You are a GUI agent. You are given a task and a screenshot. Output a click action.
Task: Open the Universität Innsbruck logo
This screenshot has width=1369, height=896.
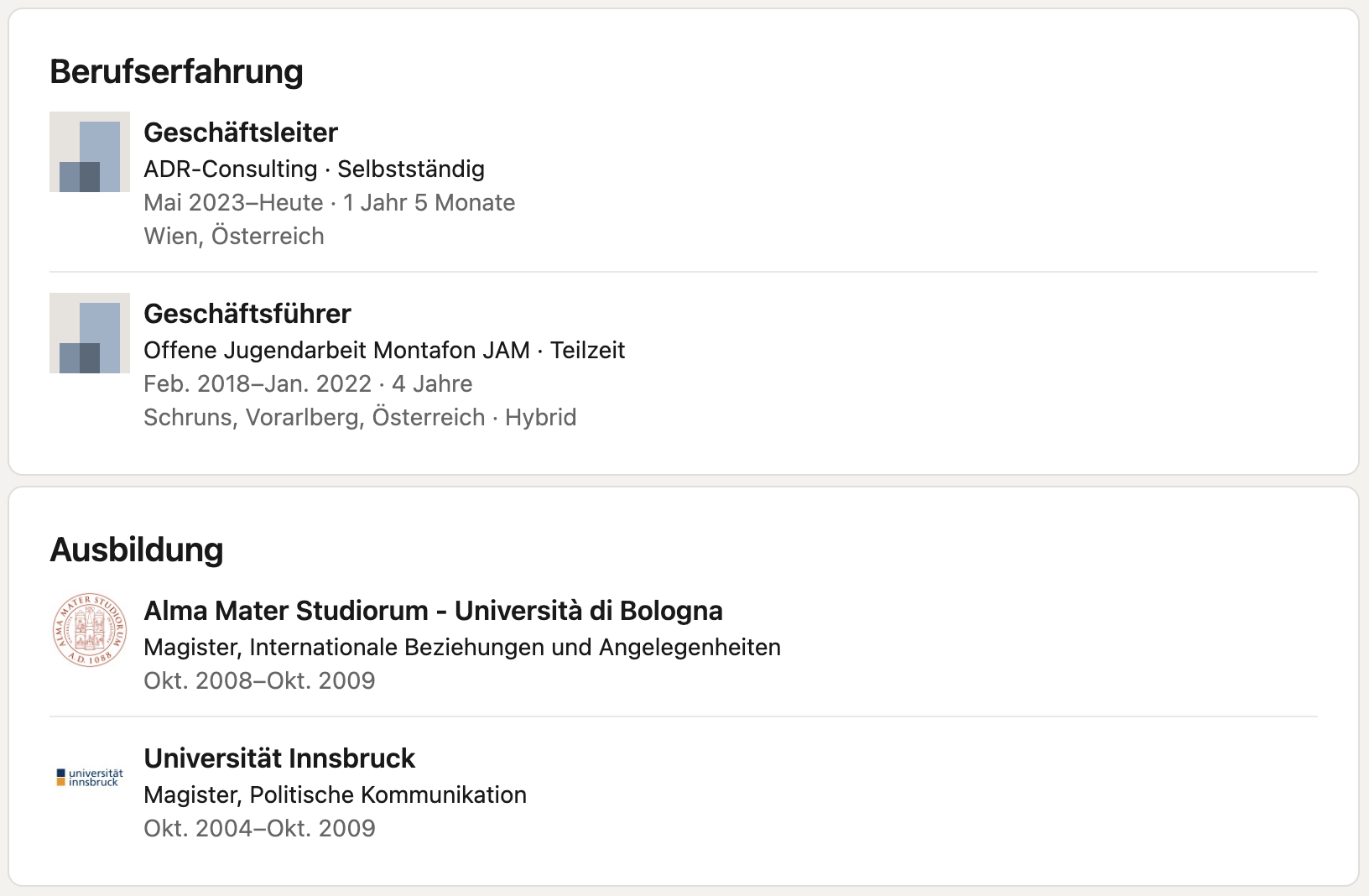(x=90, y=778)
